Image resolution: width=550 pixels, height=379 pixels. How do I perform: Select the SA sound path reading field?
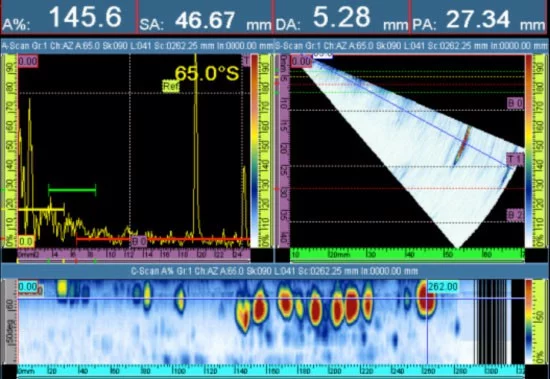[206, 17]
